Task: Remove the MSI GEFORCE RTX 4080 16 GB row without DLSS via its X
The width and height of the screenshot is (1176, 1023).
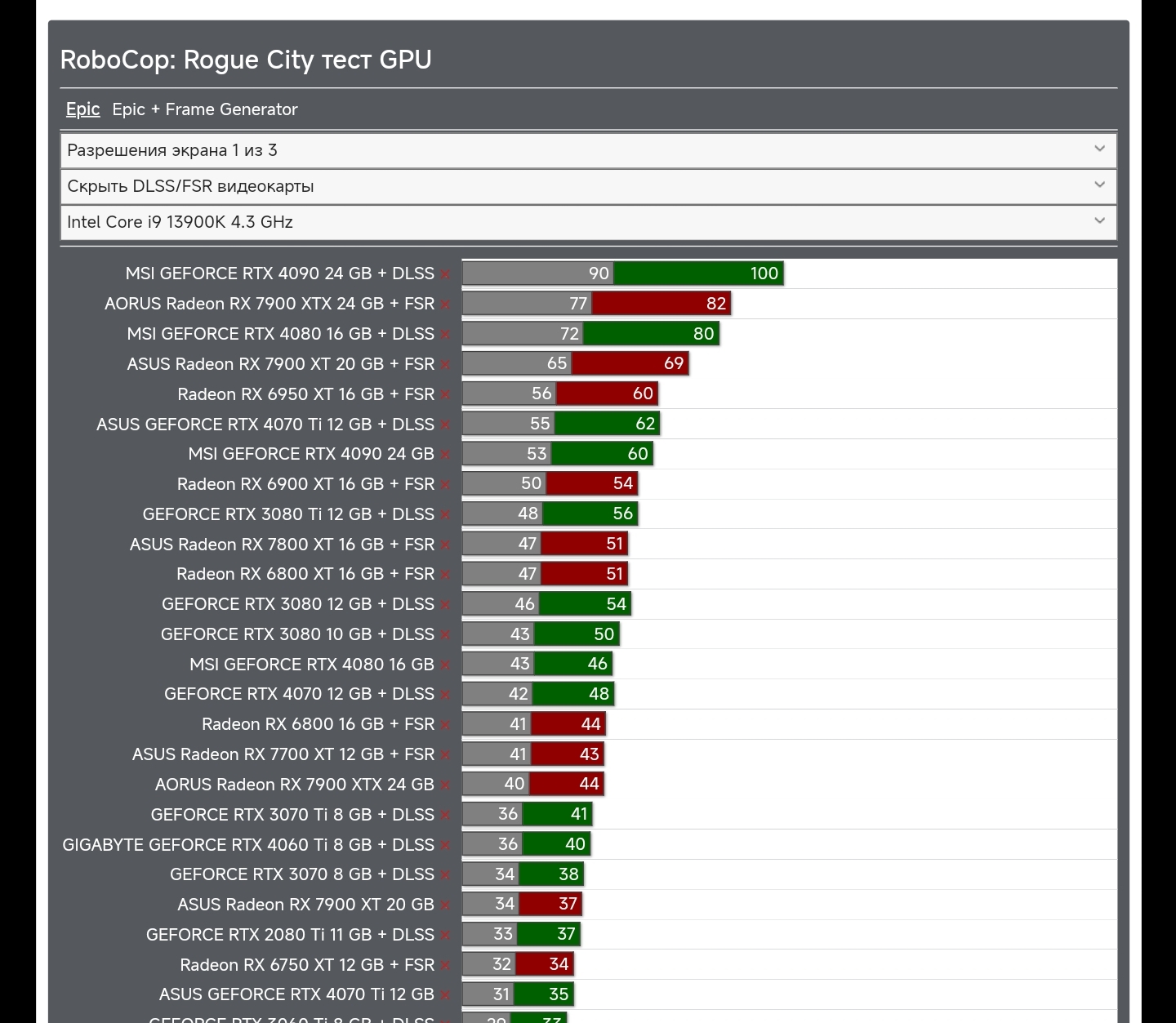Action: pos(445,666)
